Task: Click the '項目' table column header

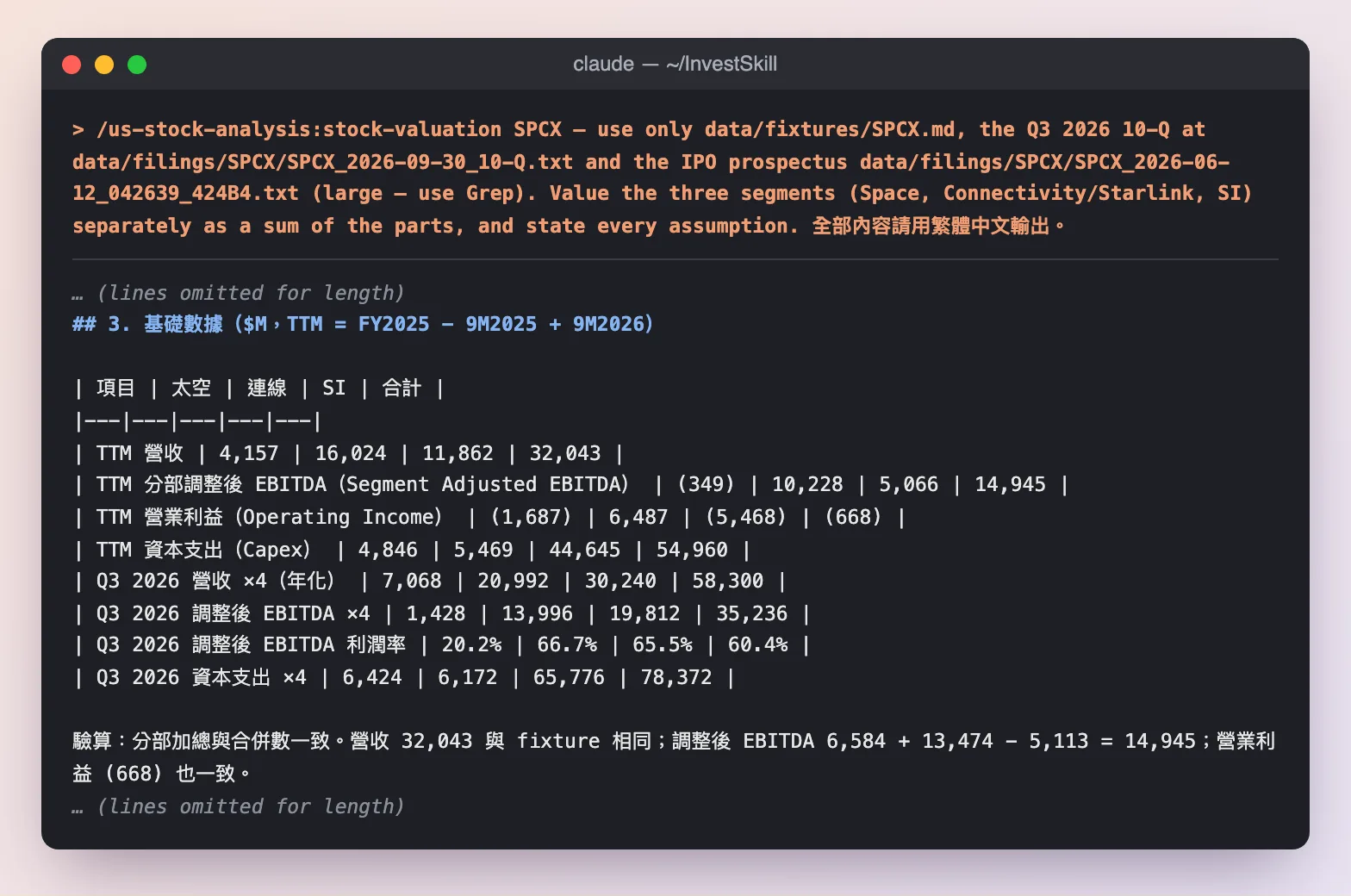Action: [115, 388]
